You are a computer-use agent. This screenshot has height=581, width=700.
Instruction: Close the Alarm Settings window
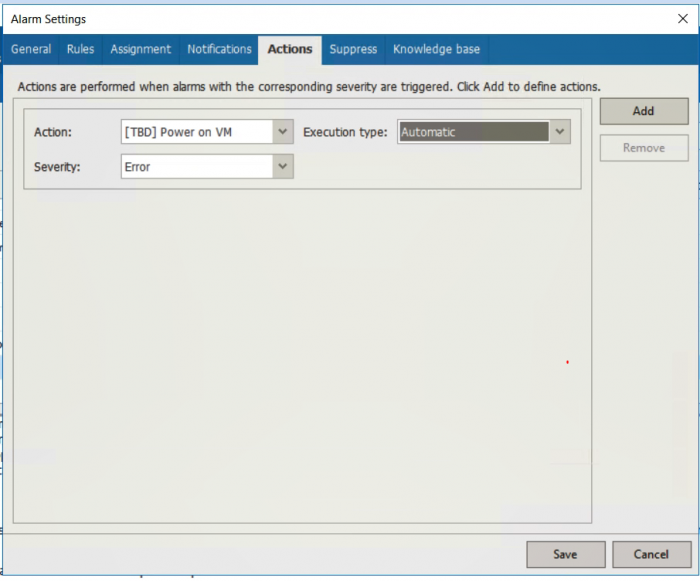[682, 18]
